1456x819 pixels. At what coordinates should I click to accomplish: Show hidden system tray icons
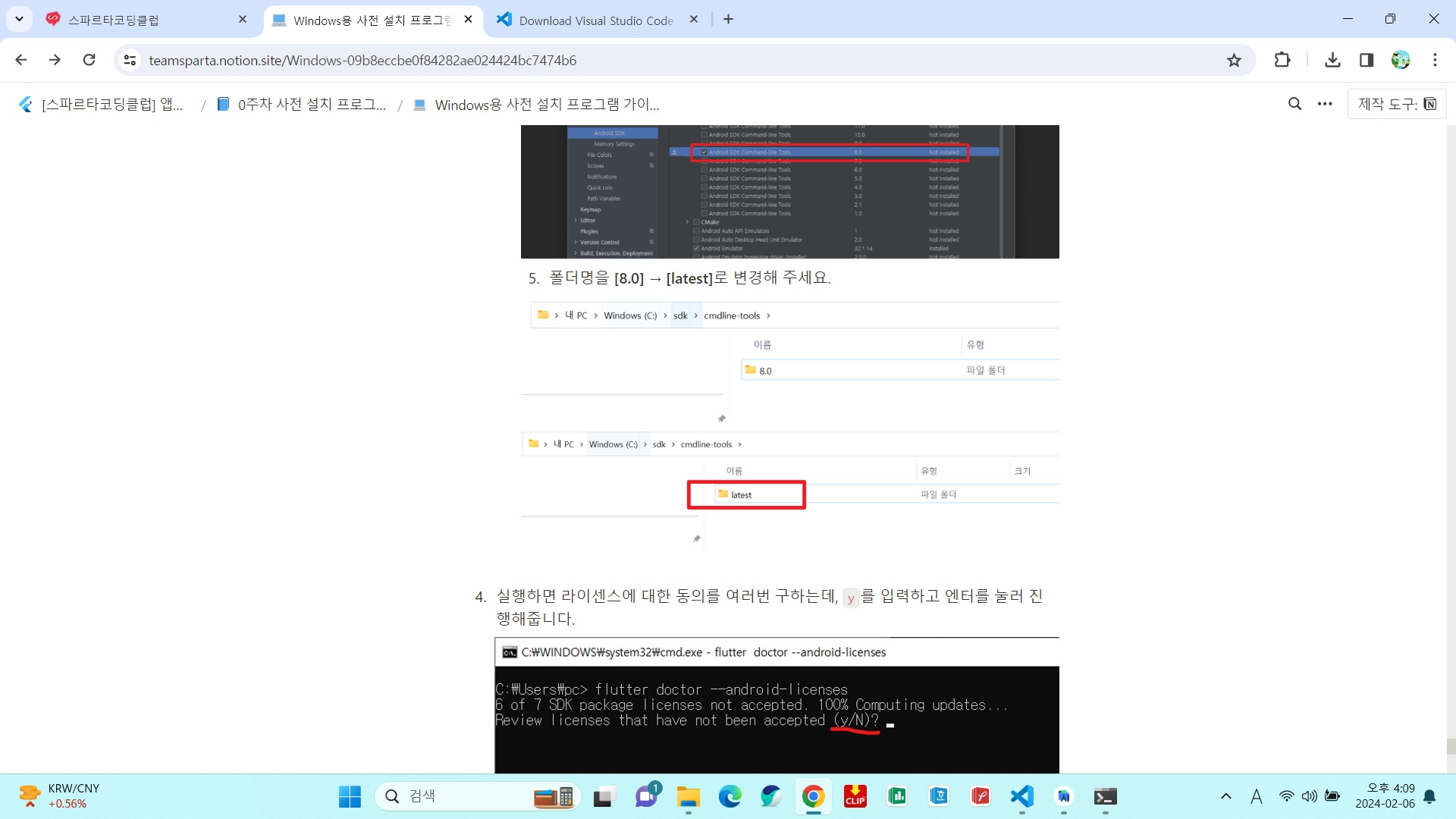(1226, 796)
